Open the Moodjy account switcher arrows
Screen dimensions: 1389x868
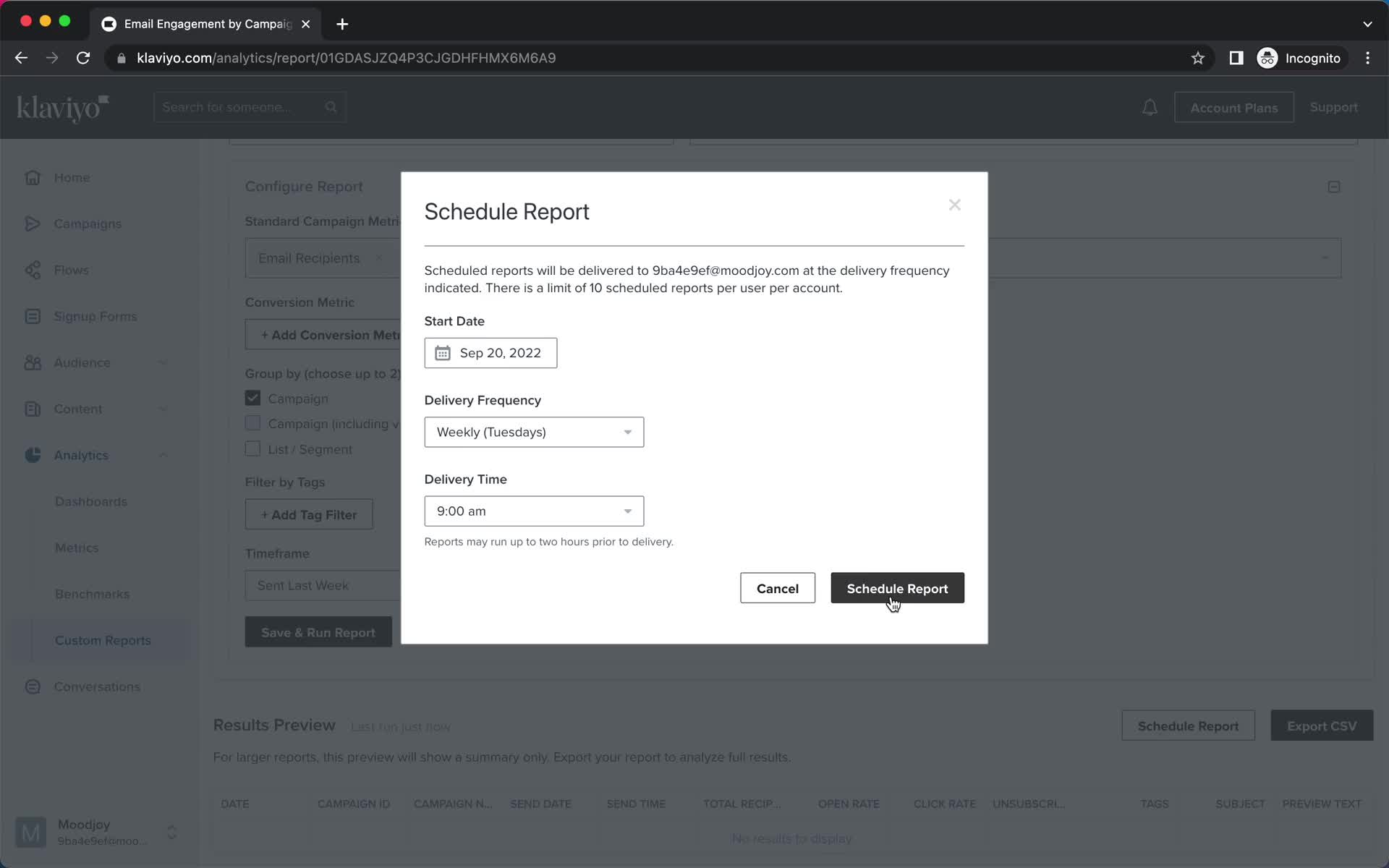tap(172, 832)
